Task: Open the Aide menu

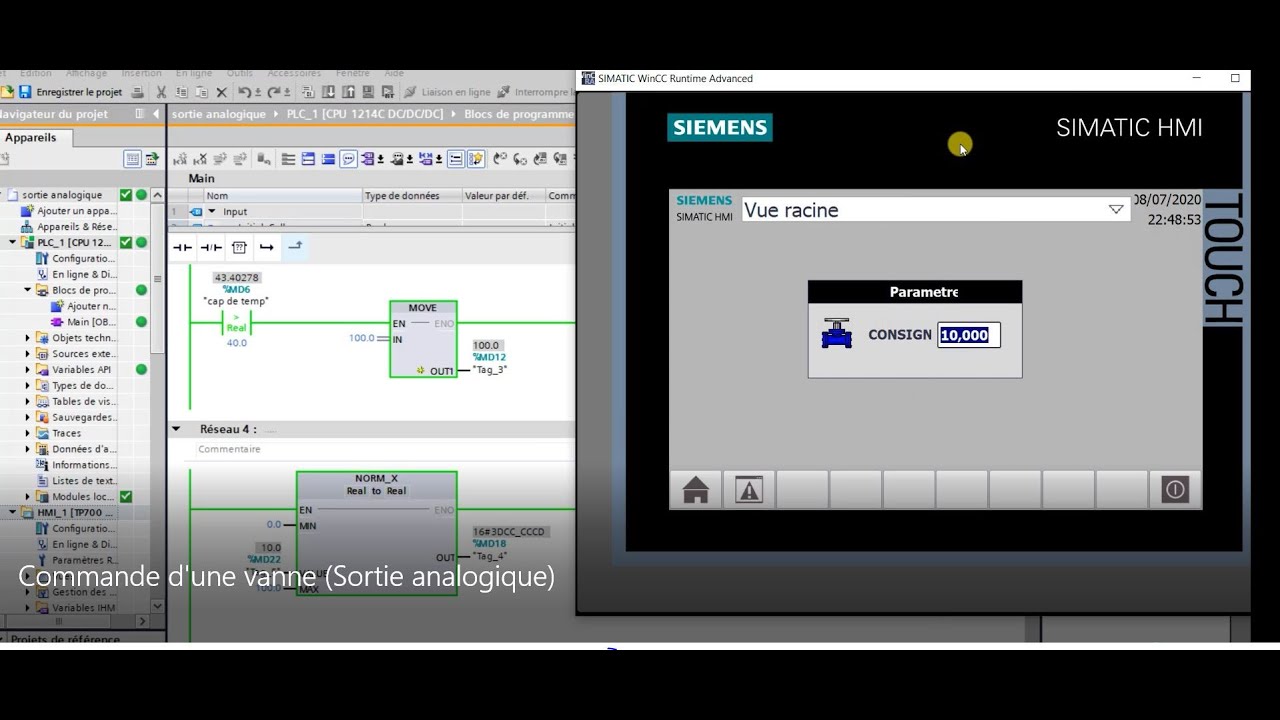Action: click(x=394, y=73)
